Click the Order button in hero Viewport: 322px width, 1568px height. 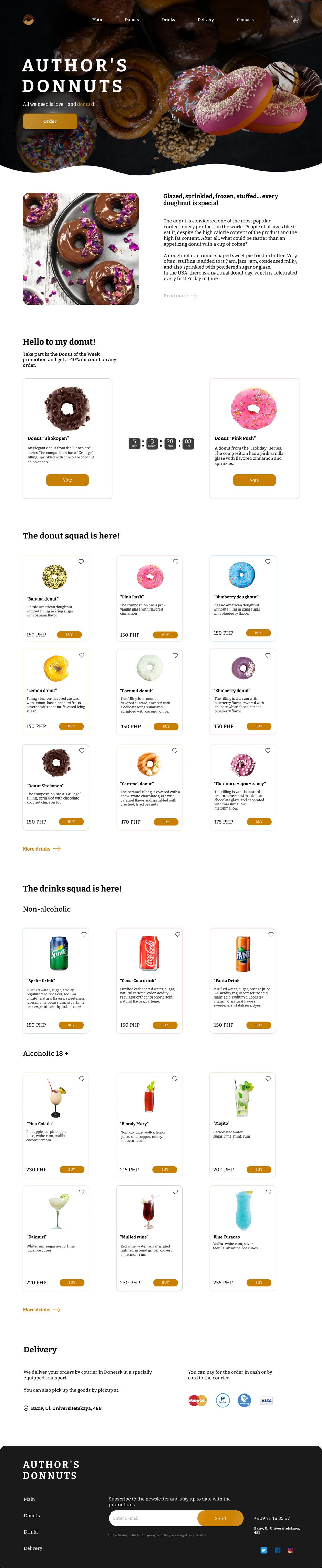(50, 121)
